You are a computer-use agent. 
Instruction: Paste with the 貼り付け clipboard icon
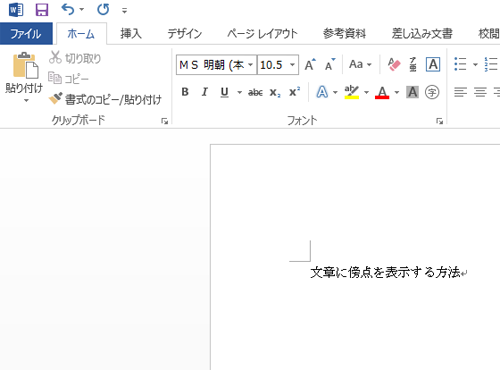[25, 65]
